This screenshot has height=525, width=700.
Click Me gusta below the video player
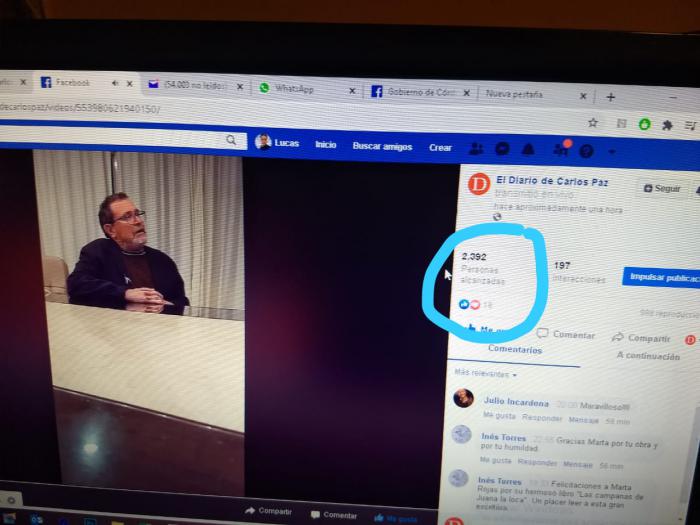(x=396, y=518)
